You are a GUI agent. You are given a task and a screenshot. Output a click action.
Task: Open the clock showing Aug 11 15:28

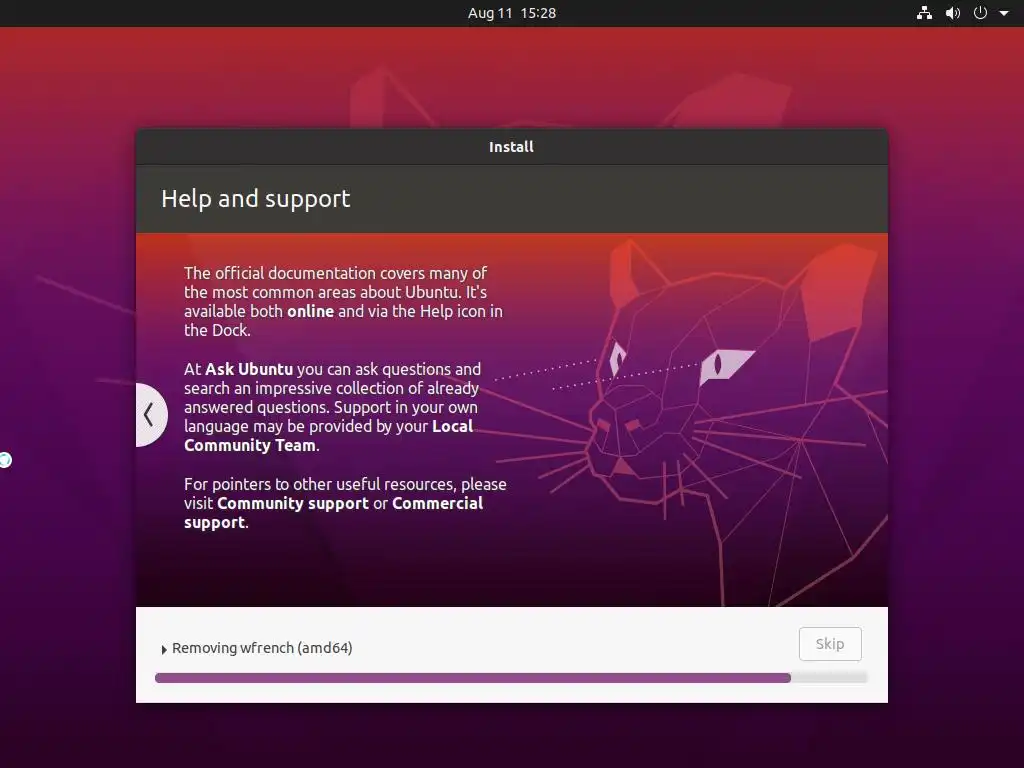[x=512, y=13]
